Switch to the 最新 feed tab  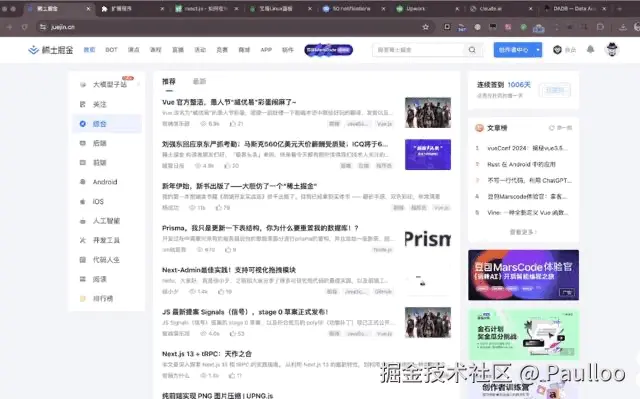[199, 82]
